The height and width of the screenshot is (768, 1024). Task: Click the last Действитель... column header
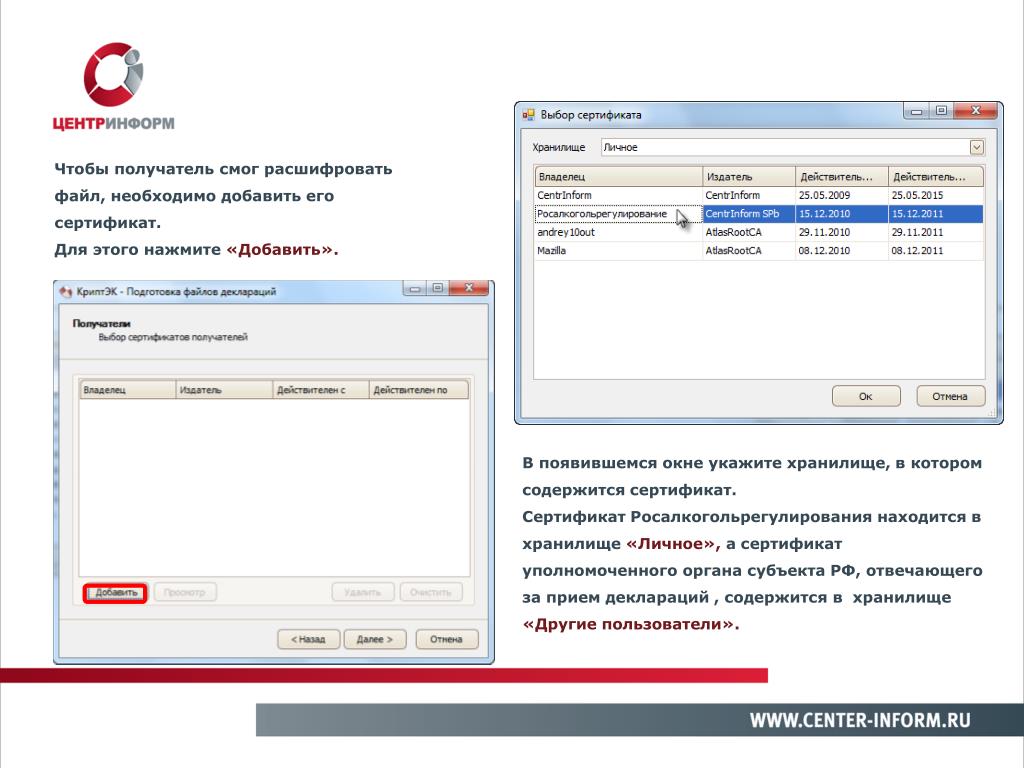tap(936, 177)
